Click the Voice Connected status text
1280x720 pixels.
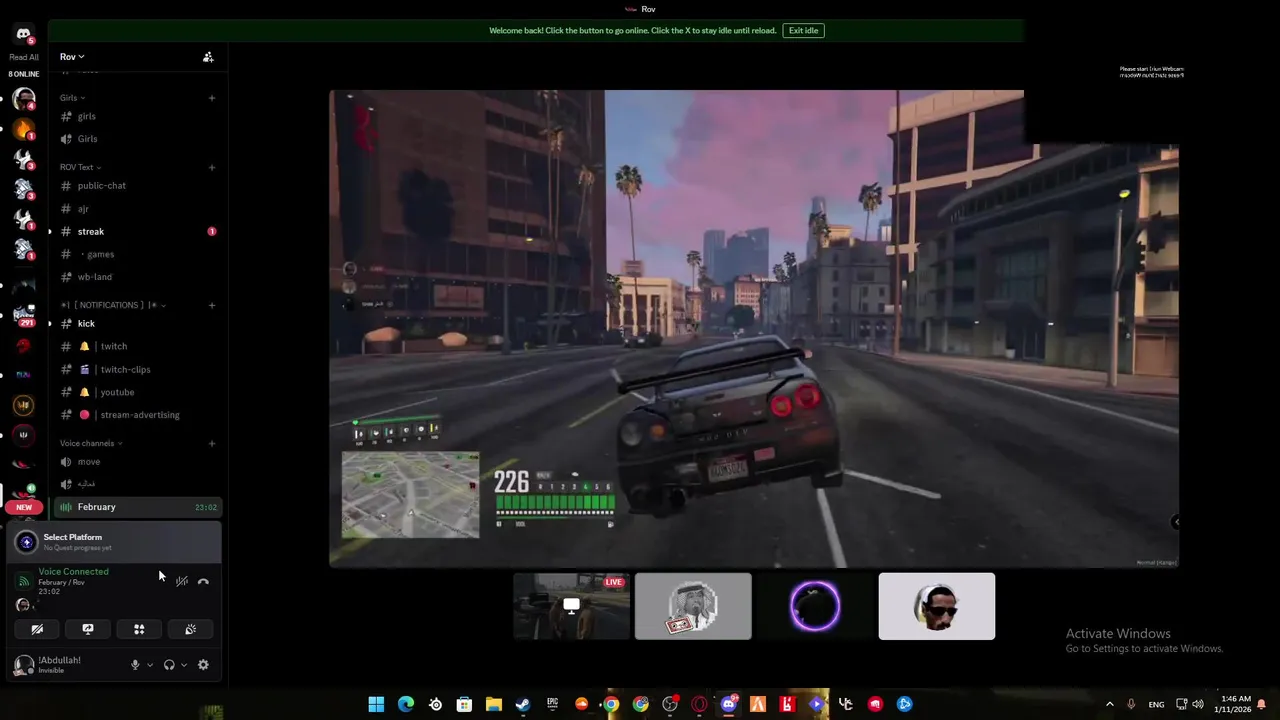point(73,572)
